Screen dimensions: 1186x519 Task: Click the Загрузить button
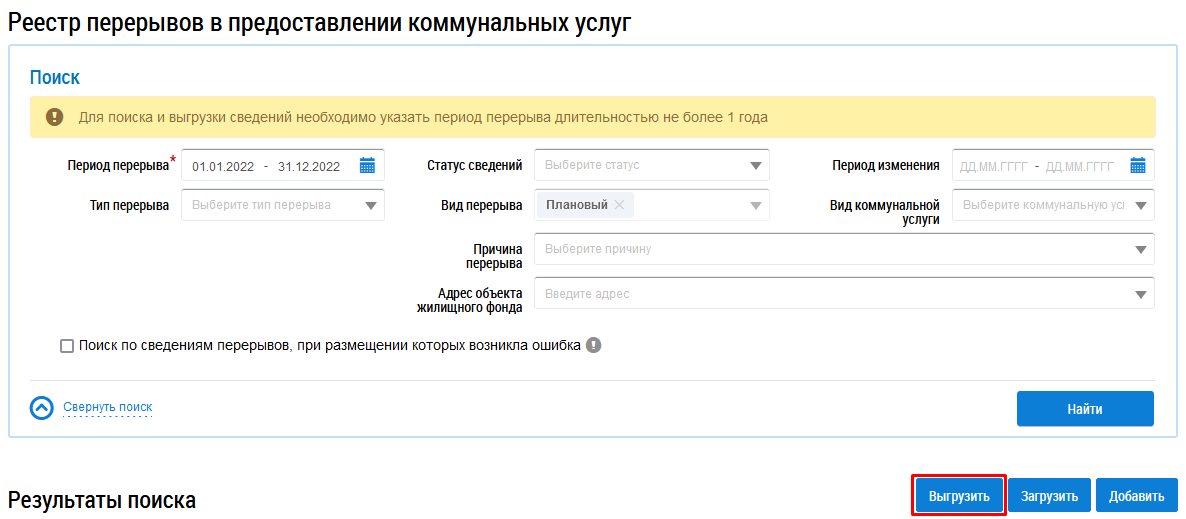(1048, 496)
